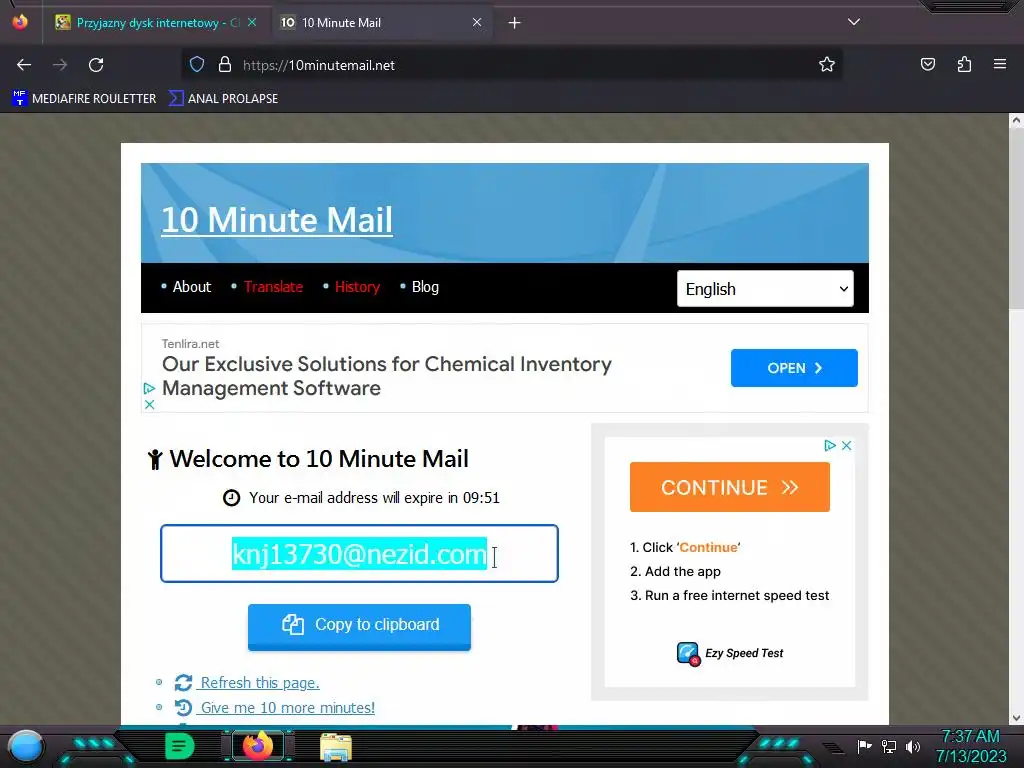The height and width of the screenshot is (768, 1024).
Task: Open the Blog menu item
Action: 425,287
